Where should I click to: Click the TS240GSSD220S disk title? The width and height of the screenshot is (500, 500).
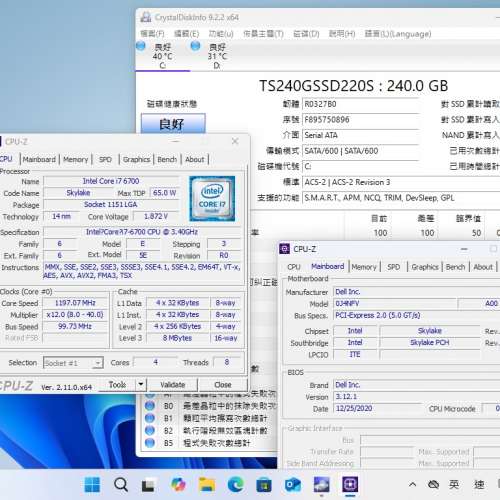tap(354, 86)
